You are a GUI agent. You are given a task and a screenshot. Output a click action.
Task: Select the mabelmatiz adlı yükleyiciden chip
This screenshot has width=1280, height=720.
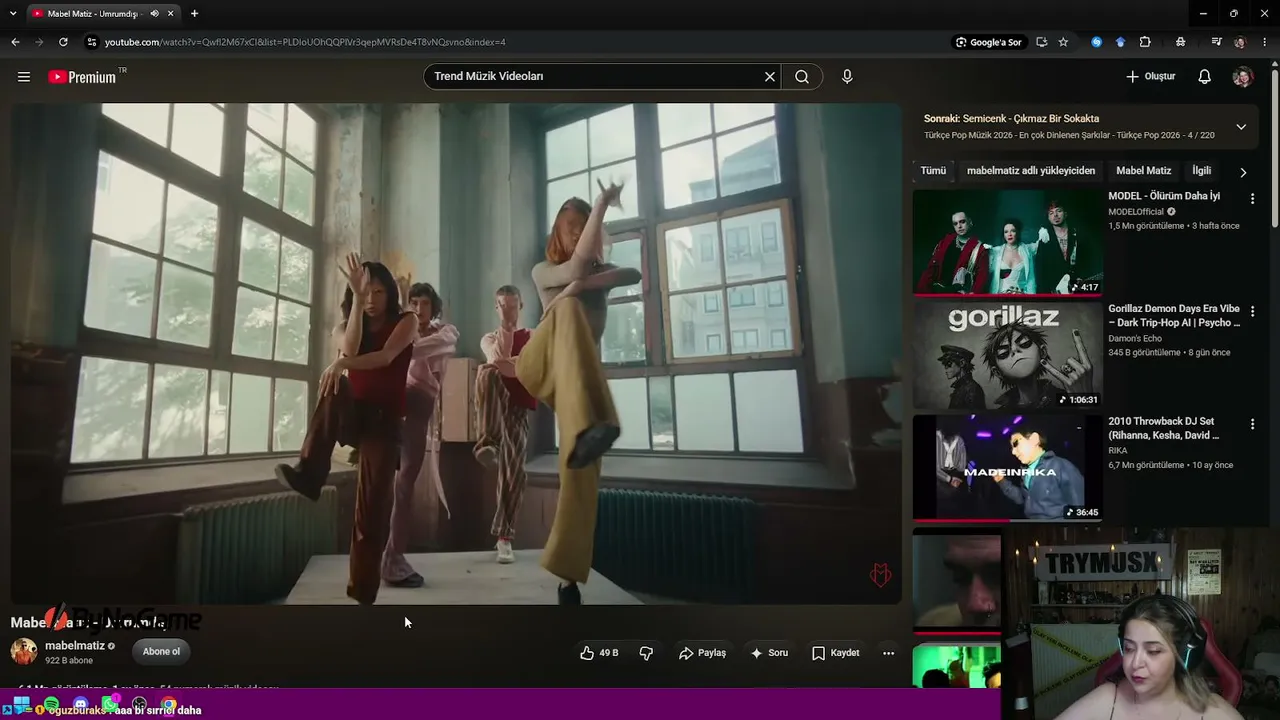[1031, 171]
